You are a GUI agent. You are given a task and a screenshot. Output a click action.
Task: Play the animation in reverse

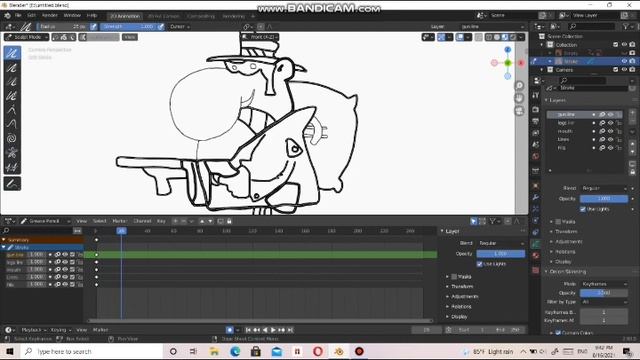(x=265, y=330)
